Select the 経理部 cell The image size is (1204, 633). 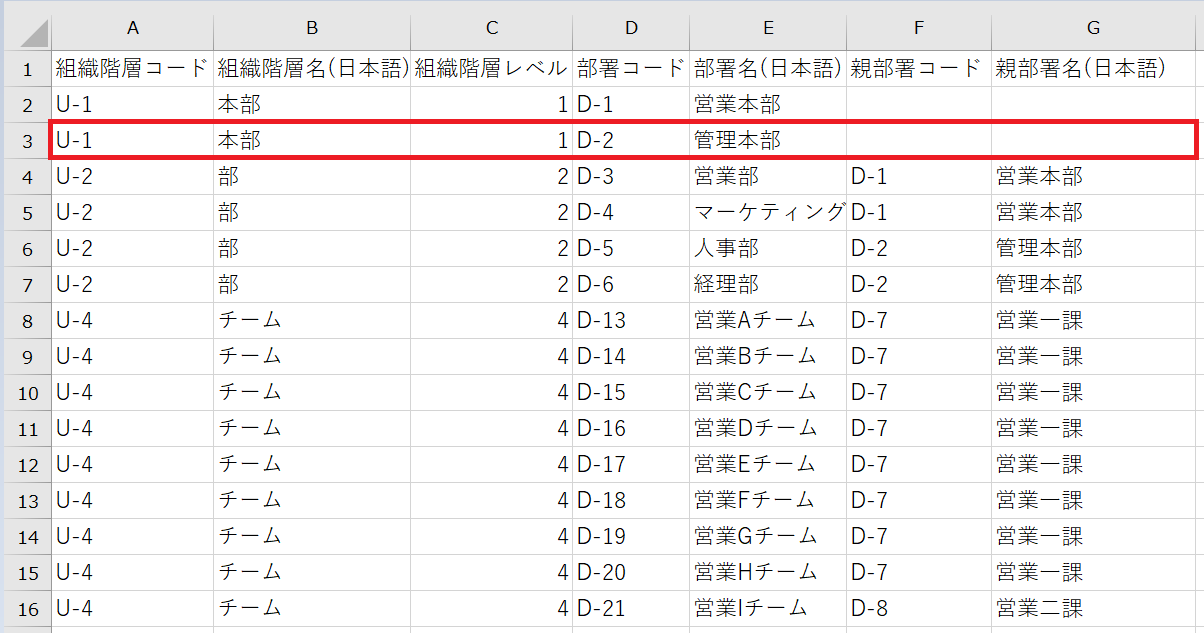(x=767, y=285)
